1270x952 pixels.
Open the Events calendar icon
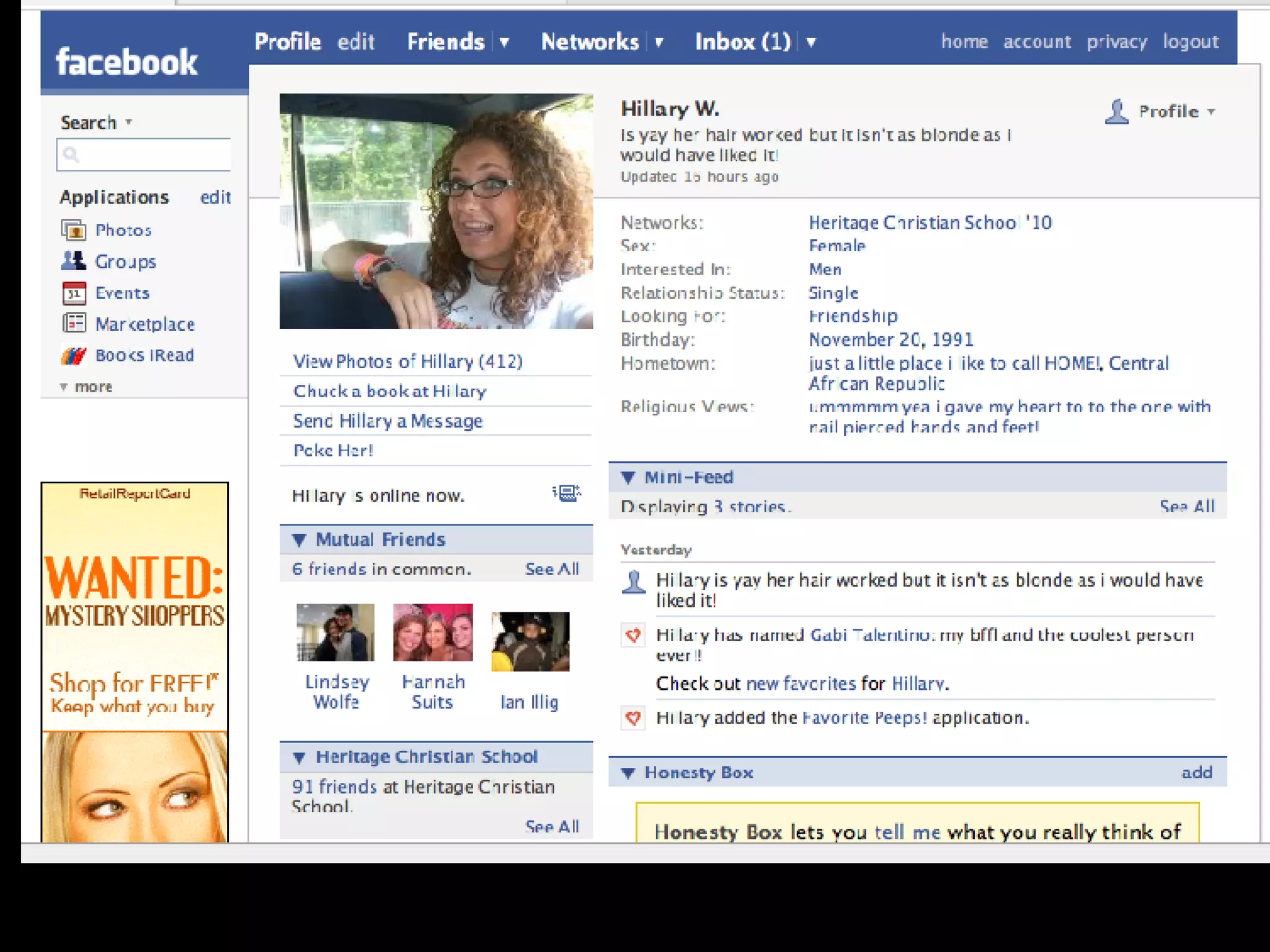click(x=73, y=293)
